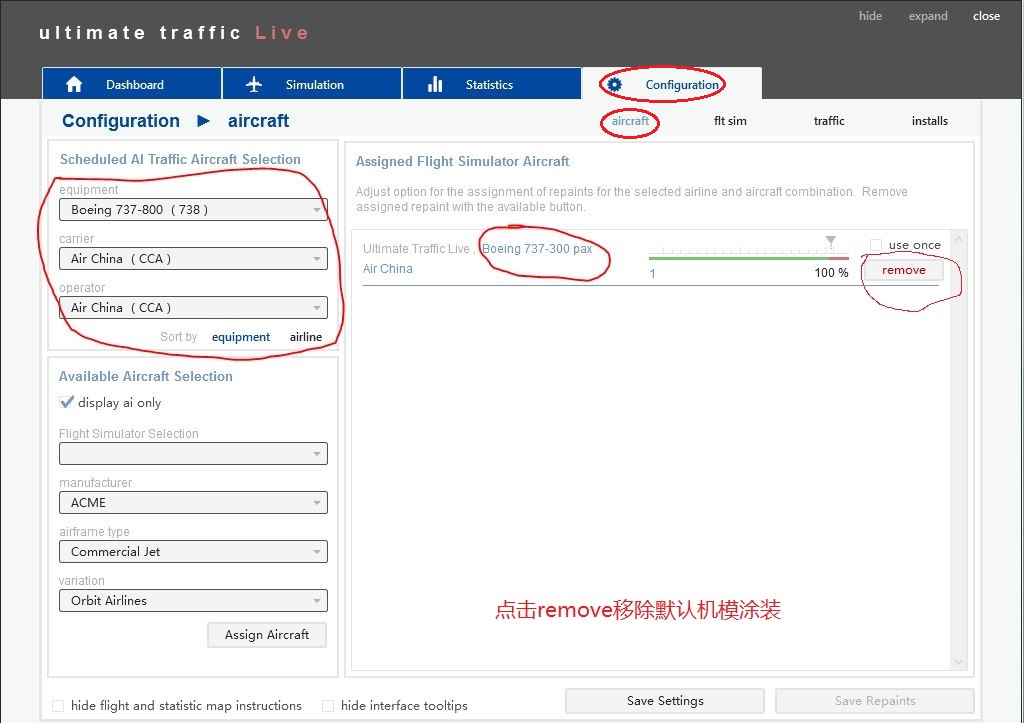Click the Configuration gear icon
The image size is (1024, 723).
(615, 84)
